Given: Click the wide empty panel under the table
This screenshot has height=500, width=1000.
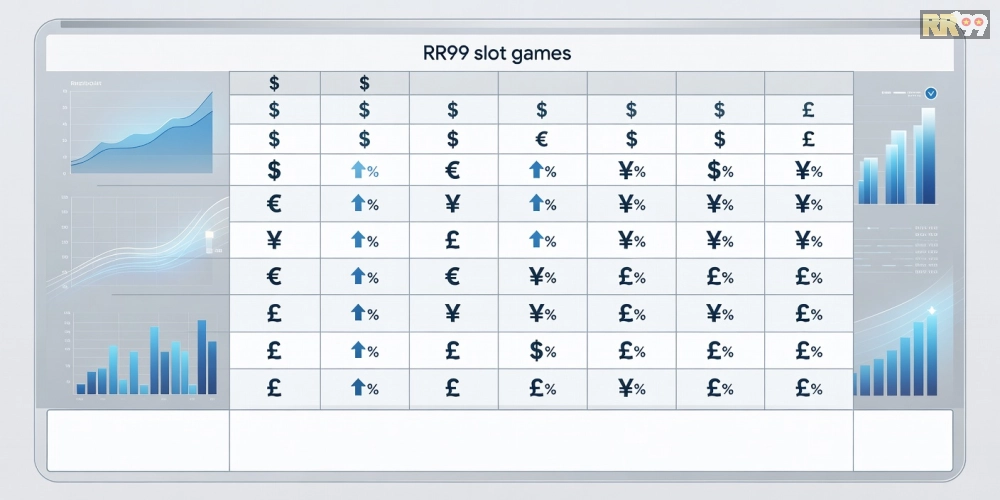Looking at the screenshot, I should point(541,441).
